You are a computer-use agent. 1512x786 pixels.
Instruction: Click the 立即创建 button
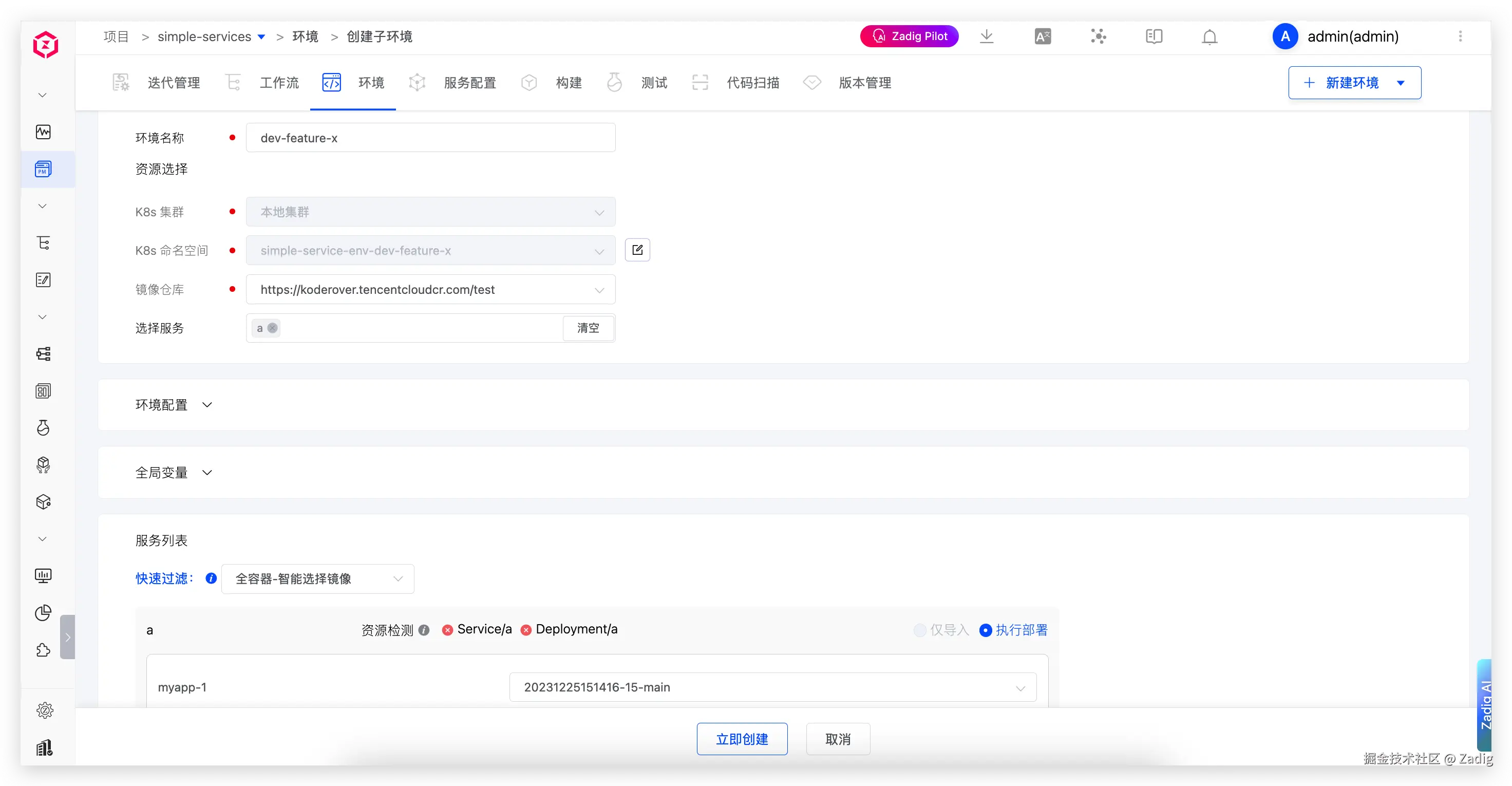tap(742, 739)
